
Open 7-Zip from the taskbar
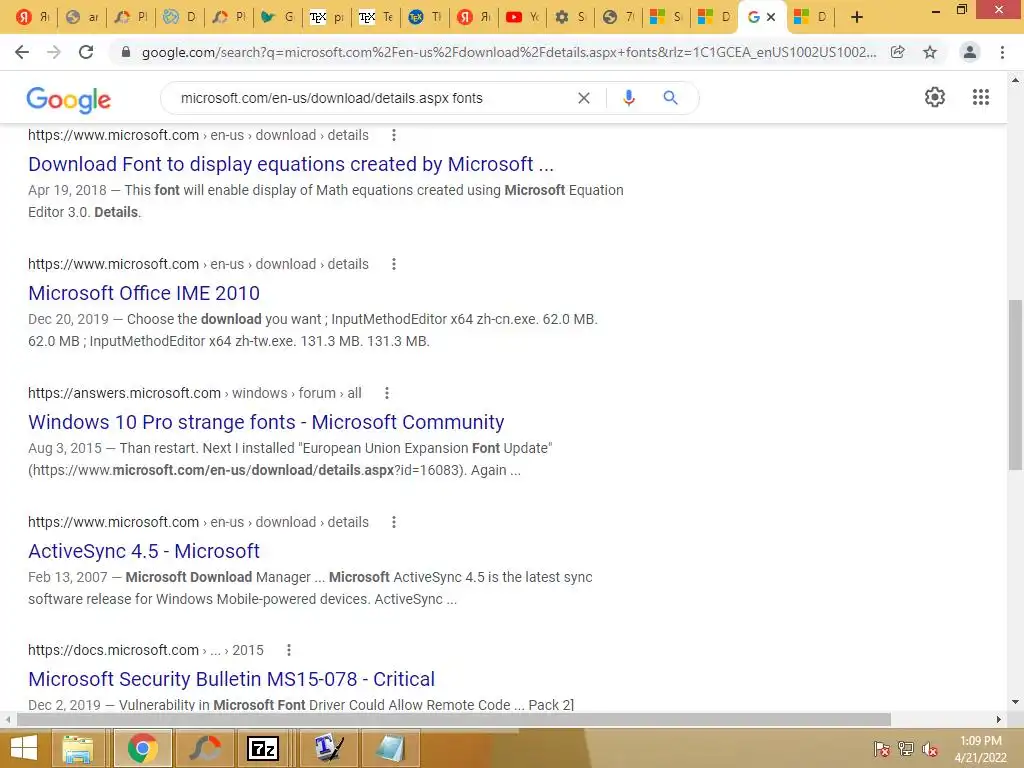tap(263, 748)
